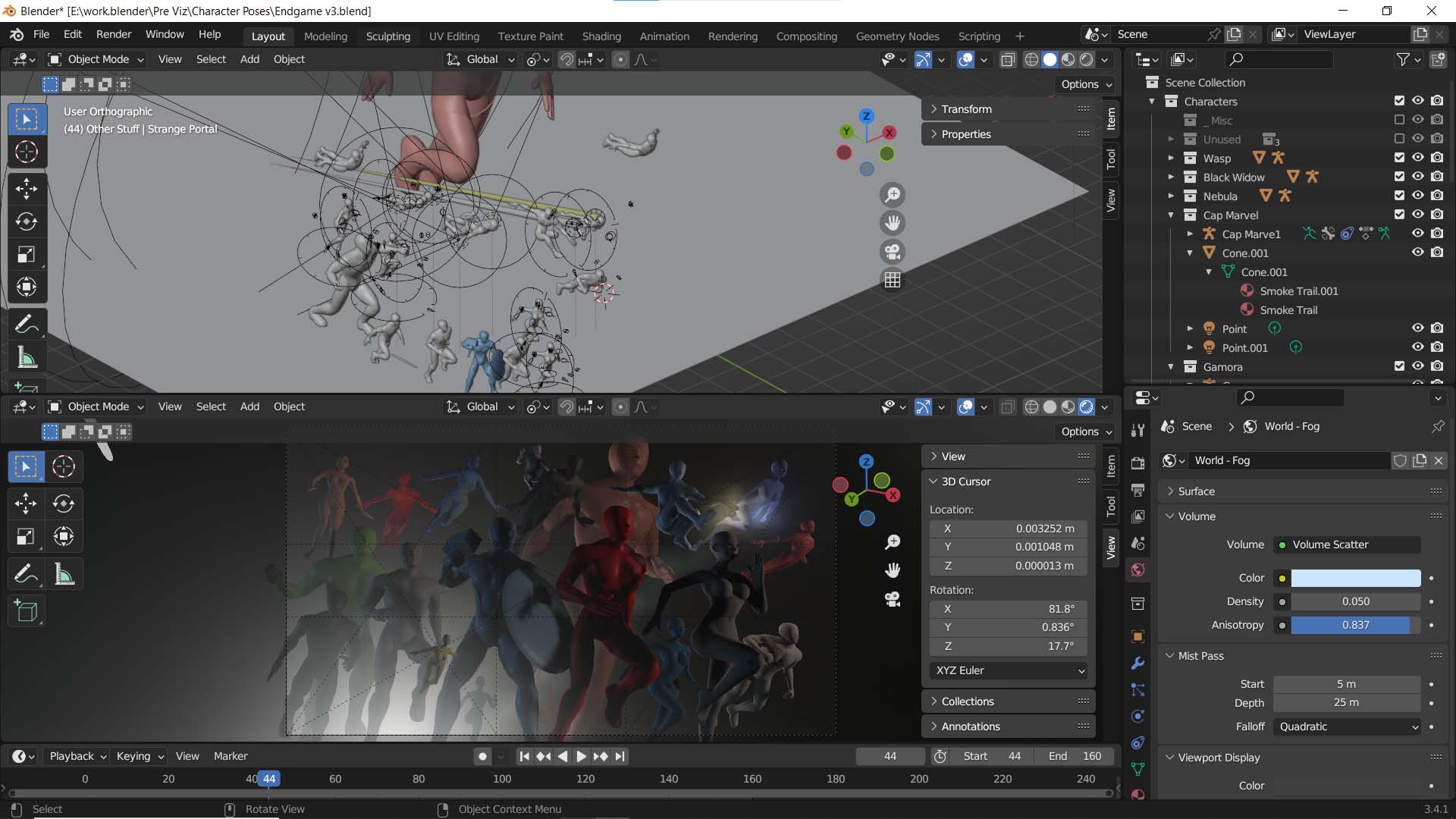Adjust the Density value slider
Viewport: 1456px width, 819px height.
[1356, 601]
